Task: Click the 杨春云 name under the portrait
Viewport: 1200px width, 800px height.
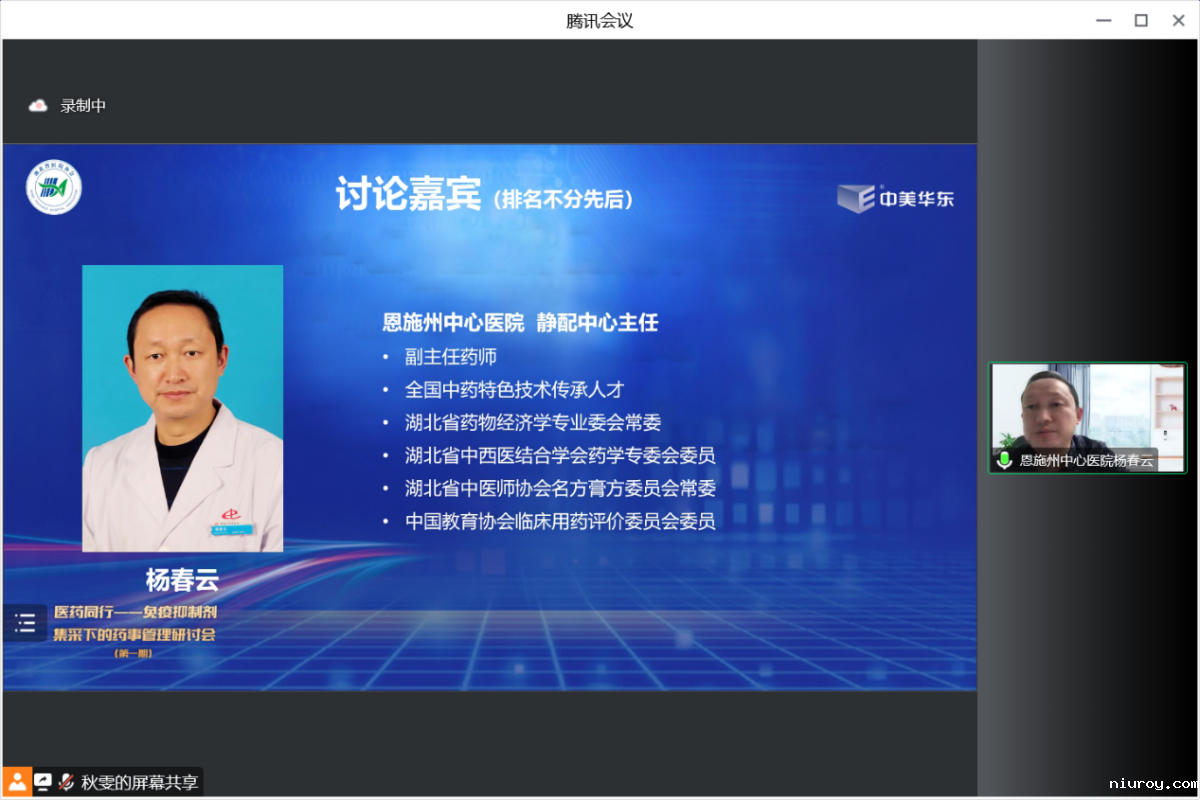Action: coord(182,580)
